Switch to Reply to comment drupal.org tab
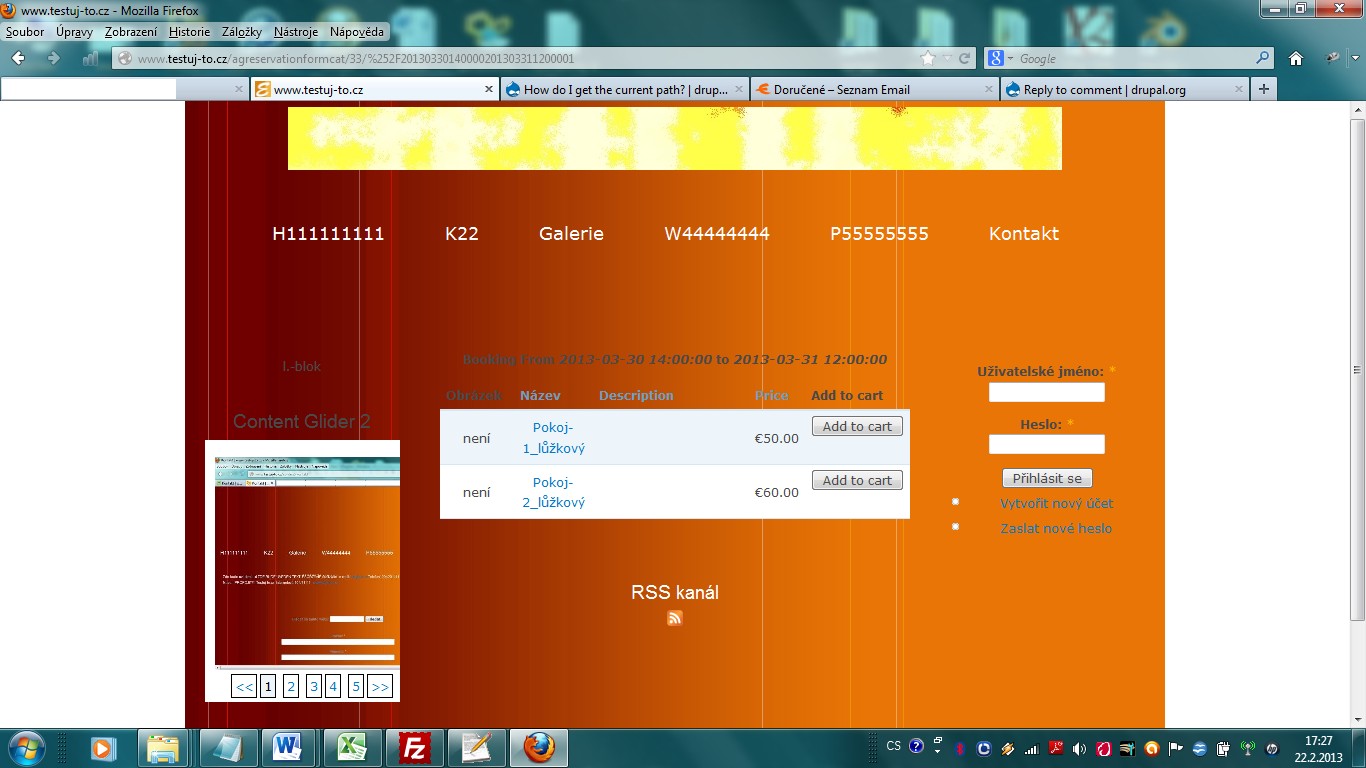 pos(1124,89)
